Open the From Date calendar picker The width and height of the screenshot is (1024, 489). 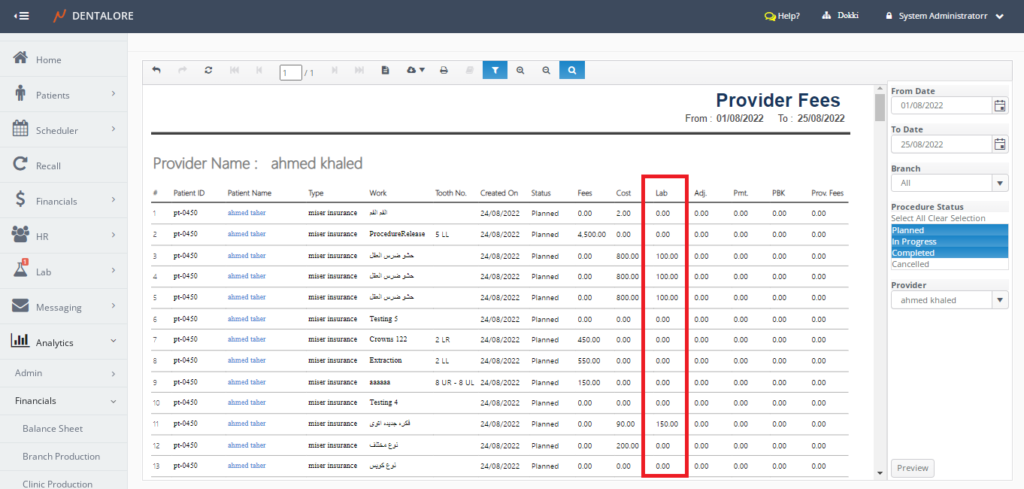point(999,105)
